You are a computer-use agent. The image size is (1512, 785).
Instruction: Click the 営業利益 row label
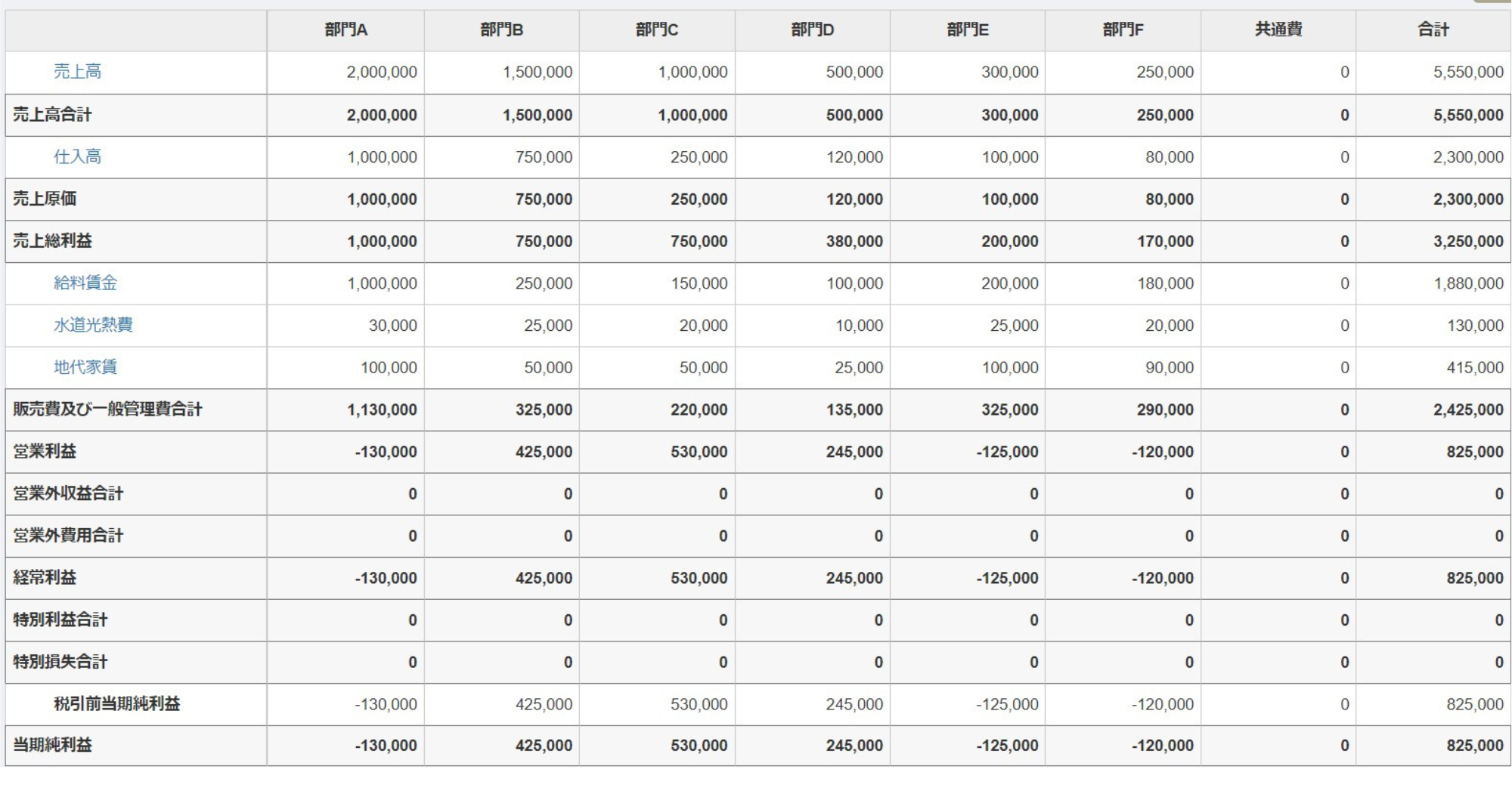(x=45, y=452)
